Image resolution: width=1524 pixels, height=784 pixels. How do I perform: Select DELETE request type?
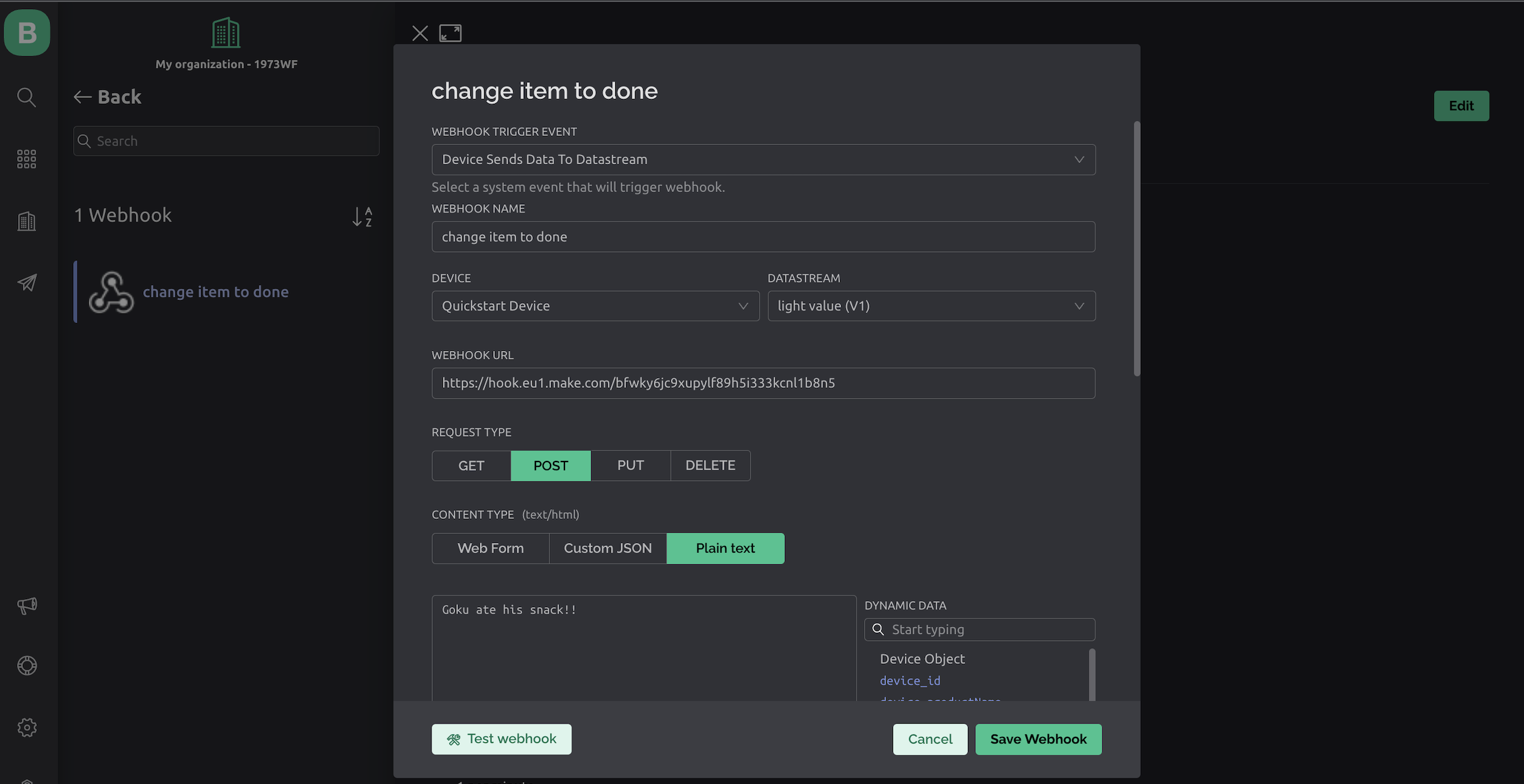coord(710,466)
